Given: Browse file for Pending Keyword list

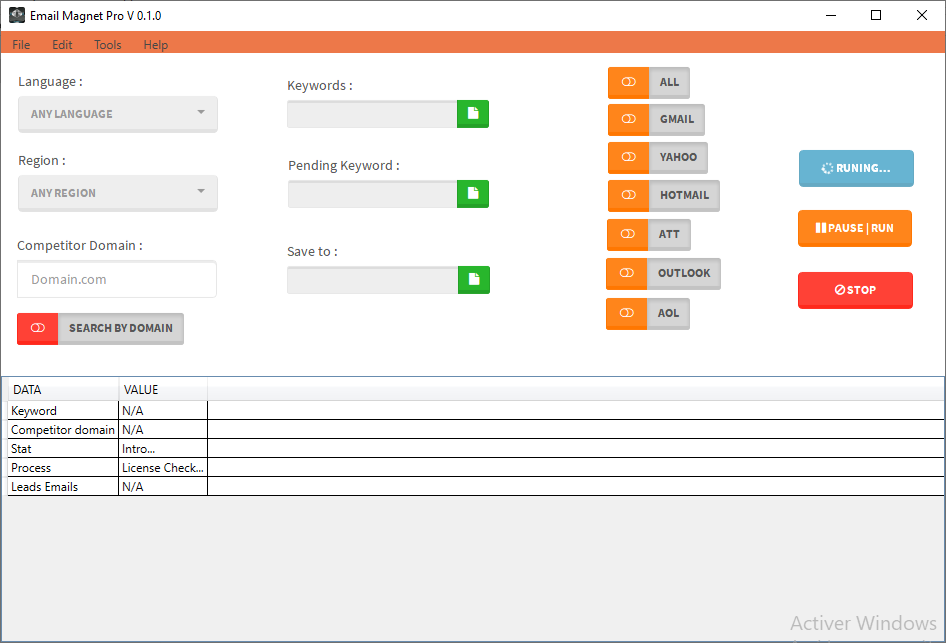Looking at the screenshot, I should pyautogui.click(x=472, y=193).
